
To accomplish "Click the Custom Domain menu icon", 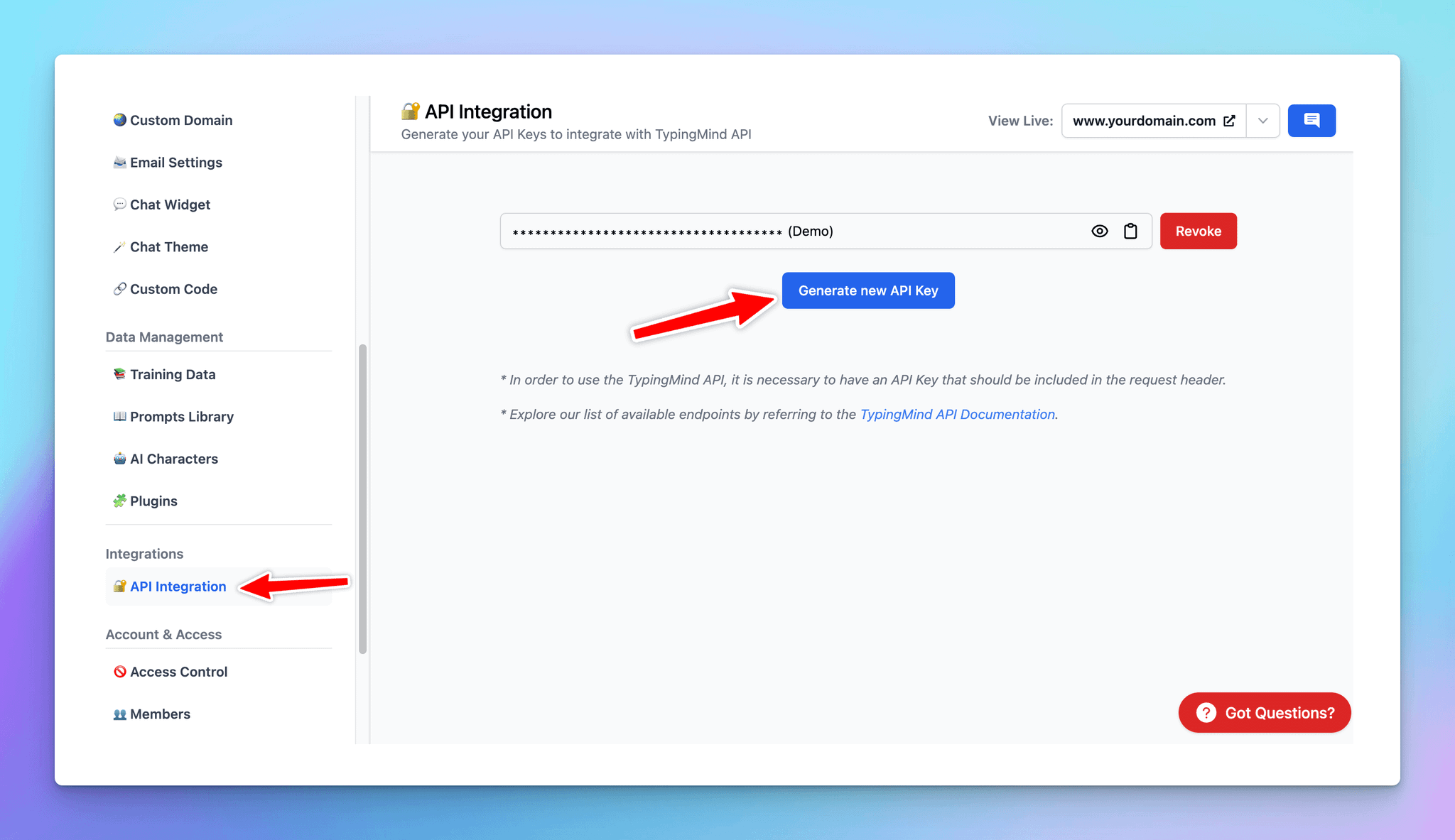I will coord(119,119).
